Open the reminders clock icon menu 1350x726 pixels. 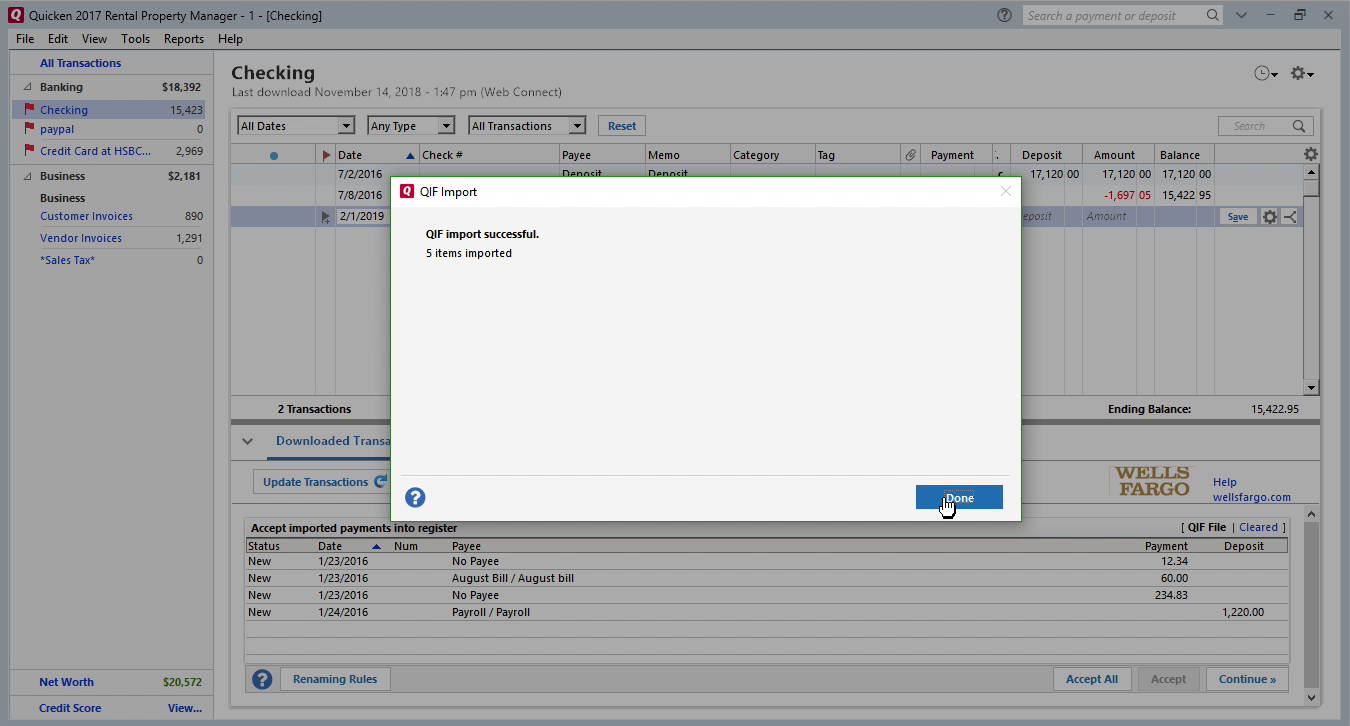1265,74
